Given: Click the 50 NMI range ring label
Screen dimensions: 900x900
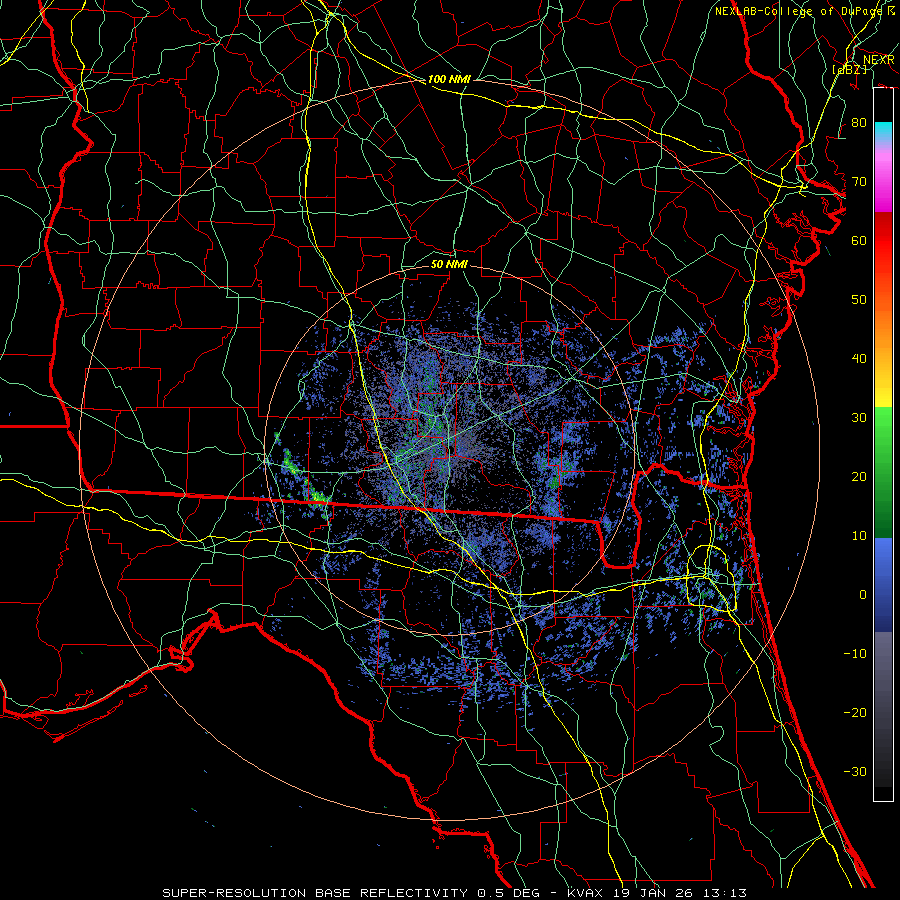Looking at the screenshot, I should 449,264.
